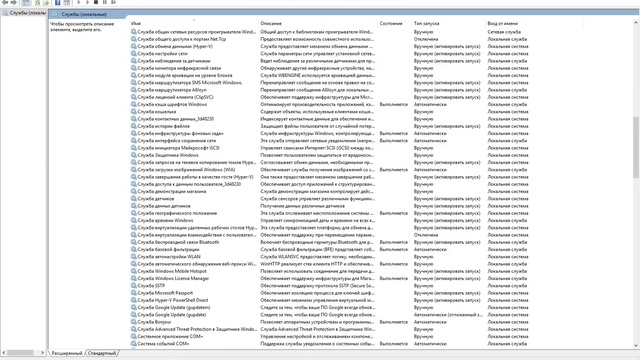Screen dimensions: 640x360
Task: Click gear icon of Служба Google Update (gupdate)
Action: [133, 315]
